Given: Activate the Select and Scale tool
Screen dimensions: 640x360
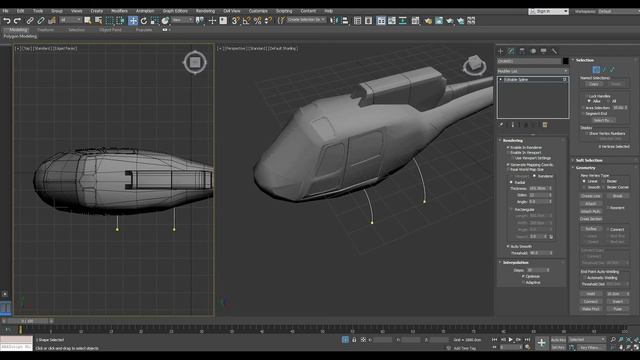Looking at the screenshot, I should (155, 20).
